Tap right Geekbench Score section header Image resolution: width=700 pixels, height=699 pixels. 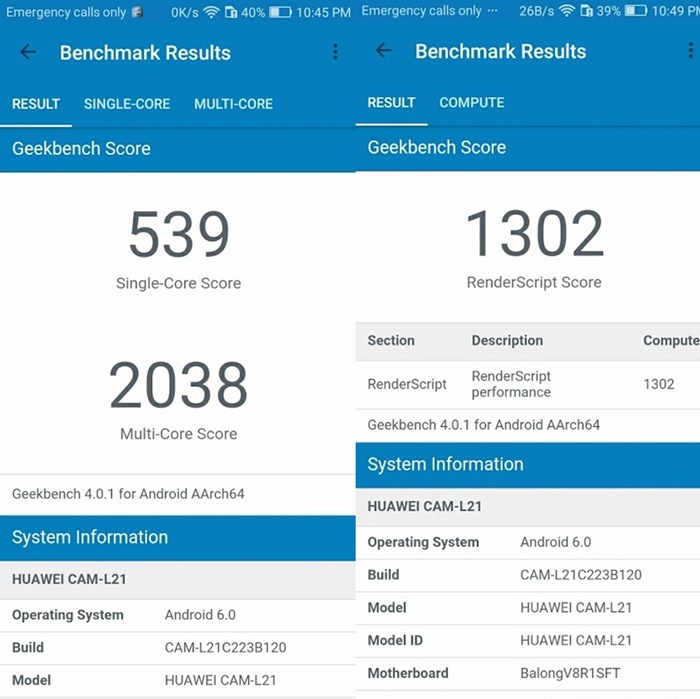pyautogui.click(x=528, y=147)
